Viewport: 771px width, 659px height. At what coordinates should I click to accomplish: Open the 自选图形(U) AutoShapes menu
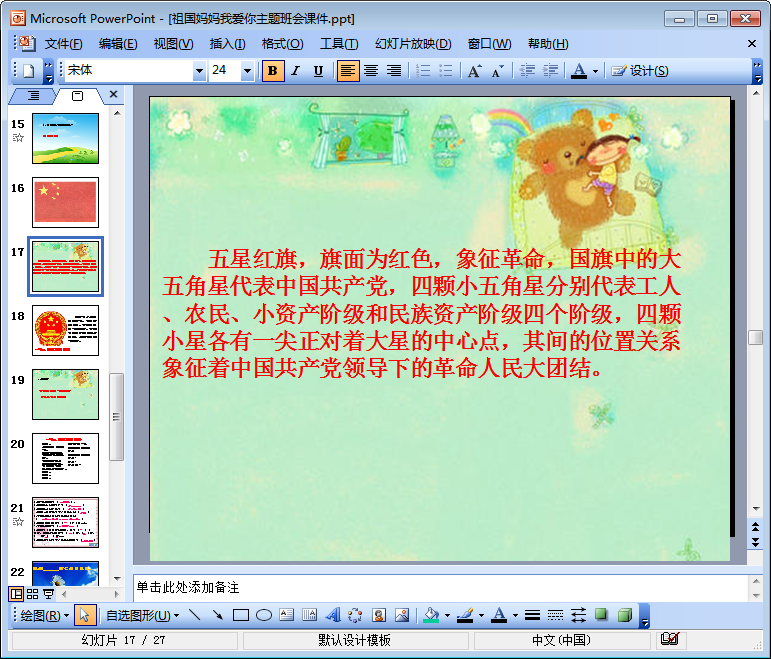pyautogui.click(x=142, y=616)
